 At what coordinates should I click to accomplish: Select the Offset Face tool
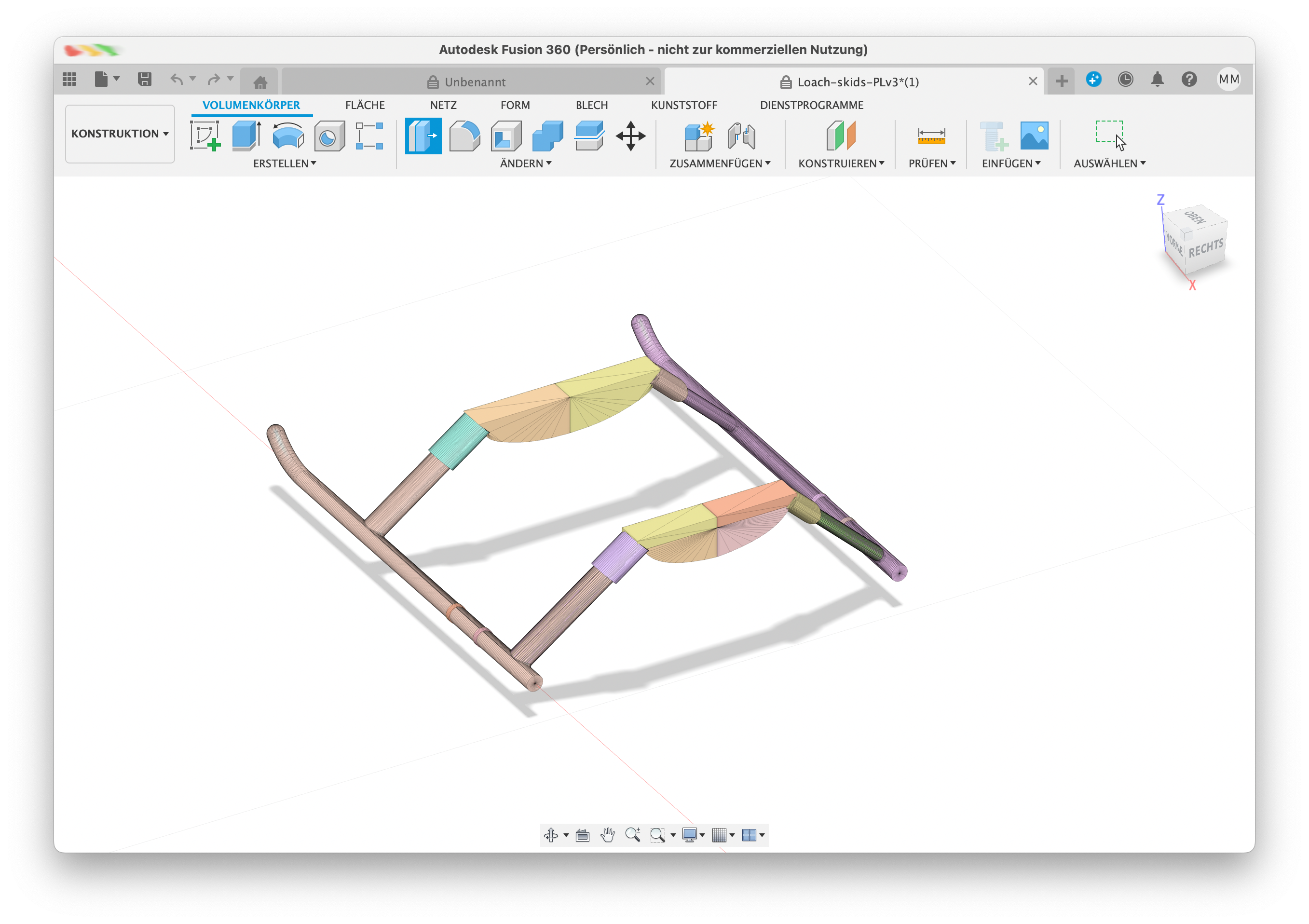pos(589,136)
